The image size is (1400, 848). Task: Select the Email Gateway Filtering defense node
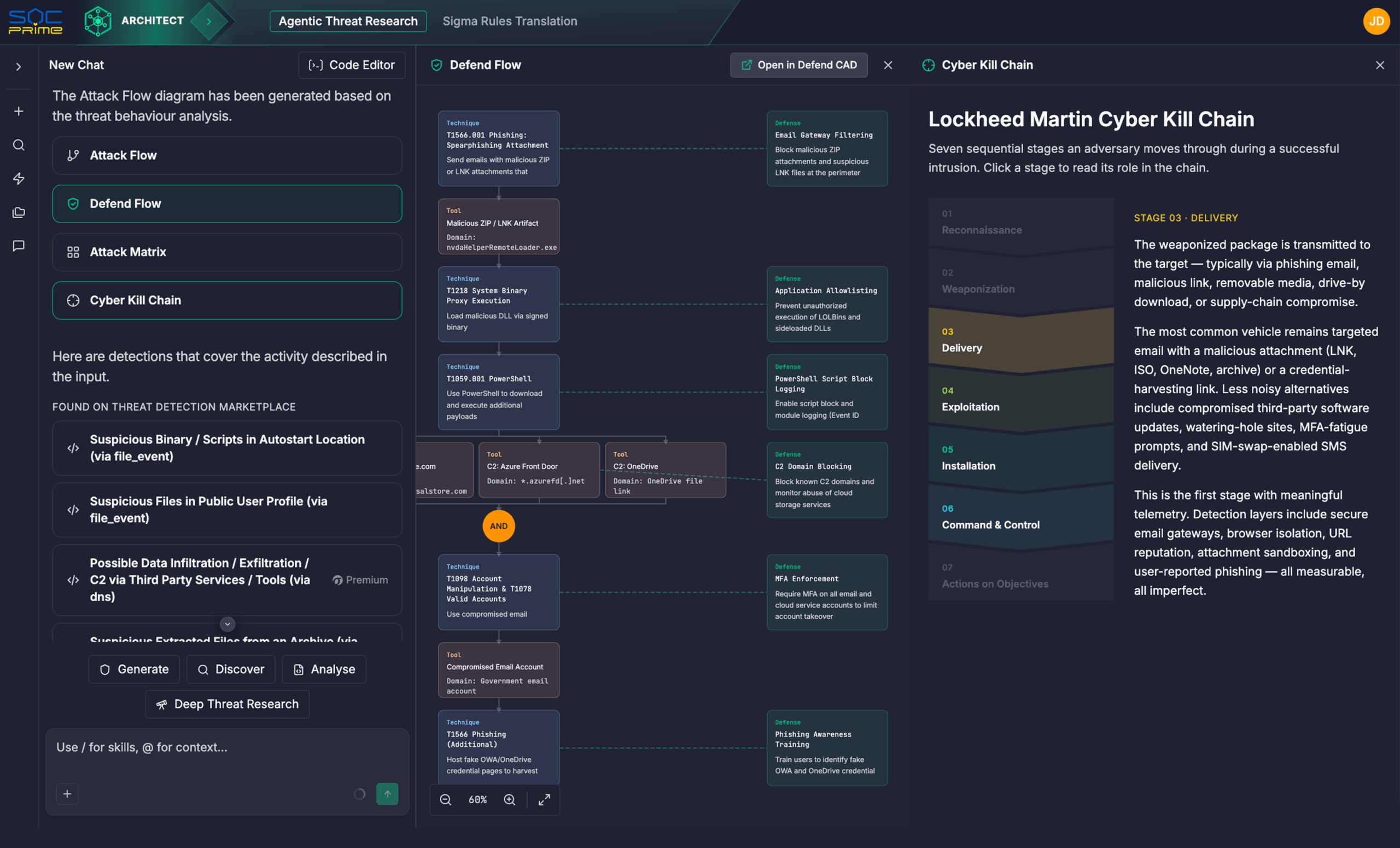pos(827,148)
